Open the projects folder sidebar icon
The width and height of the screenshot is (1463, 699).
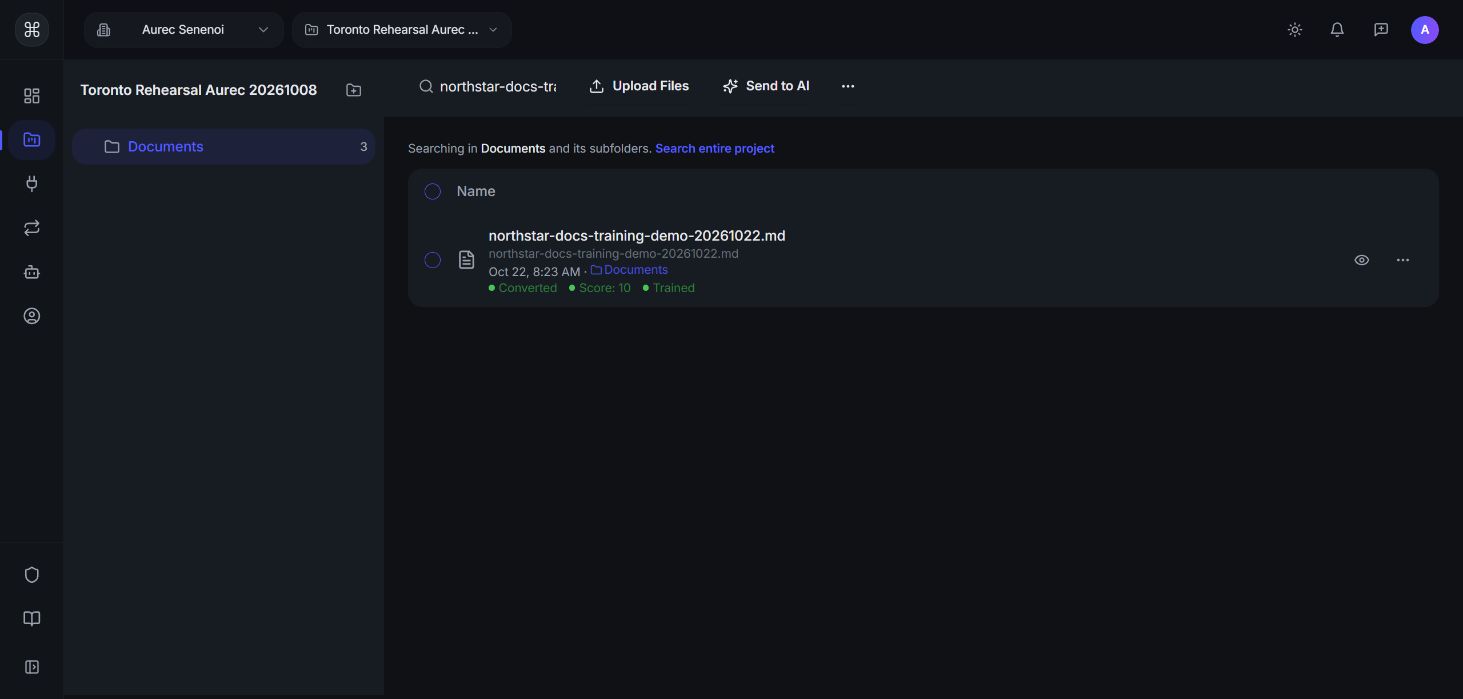pos(32,140)
